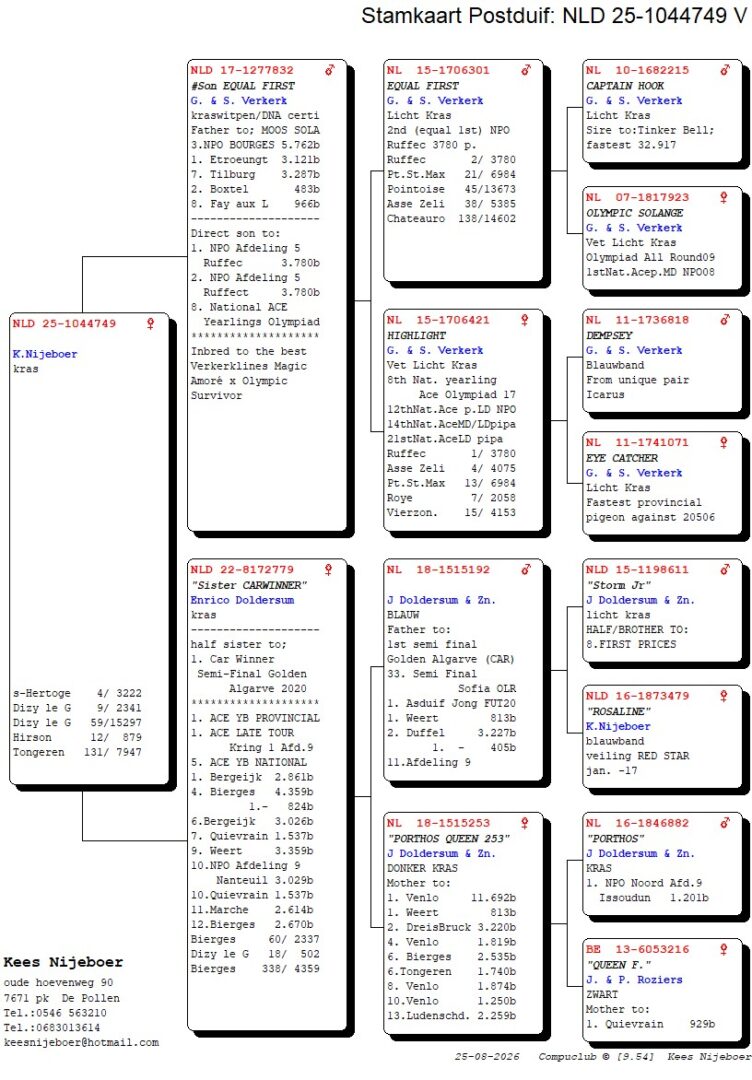Click the male symbol on PORTHOS card
The height and width of the screenshot is (1080, 752).
[725, 823]
